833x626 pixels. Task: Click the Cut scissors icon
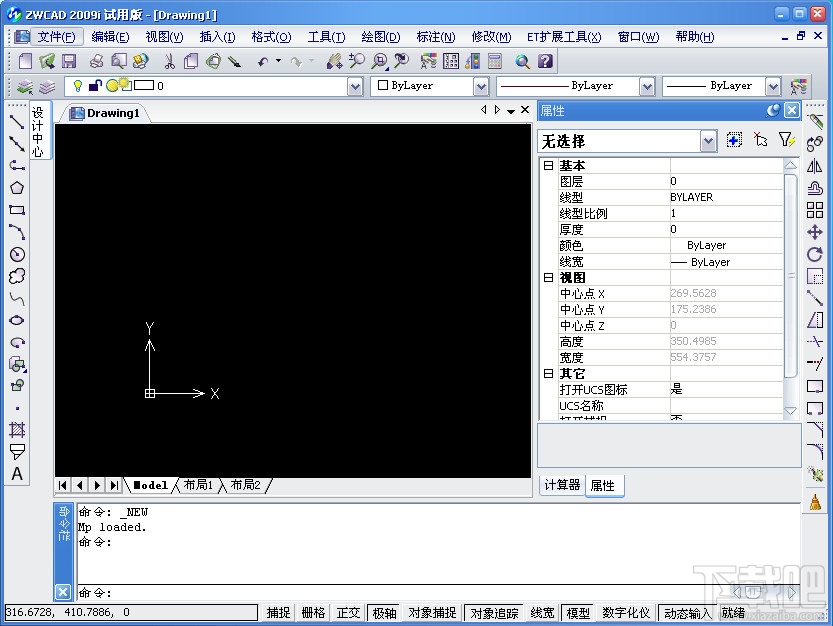169,61
